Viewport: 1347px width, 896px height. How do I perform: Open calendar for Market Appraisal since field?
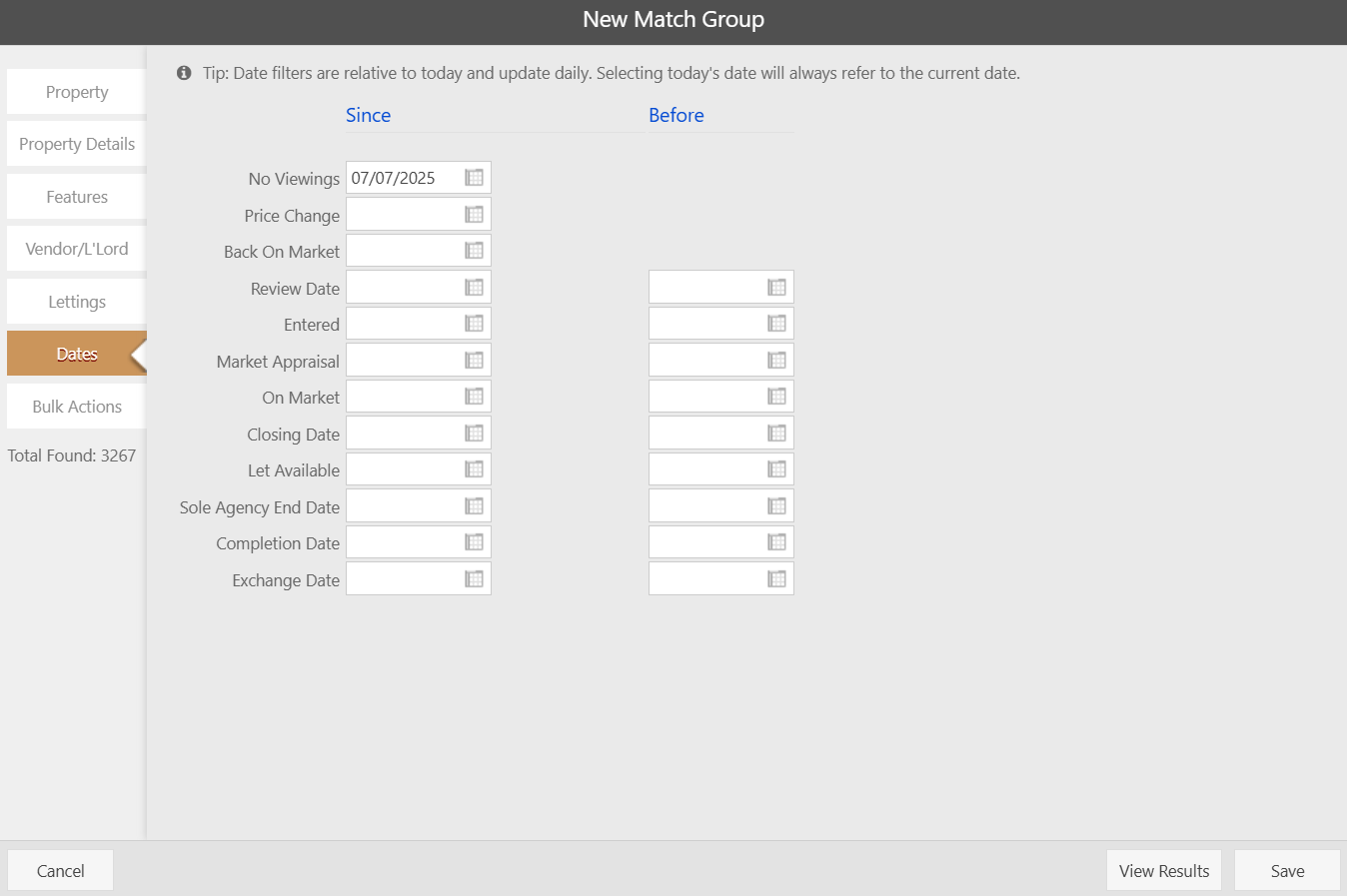[474, 360]
